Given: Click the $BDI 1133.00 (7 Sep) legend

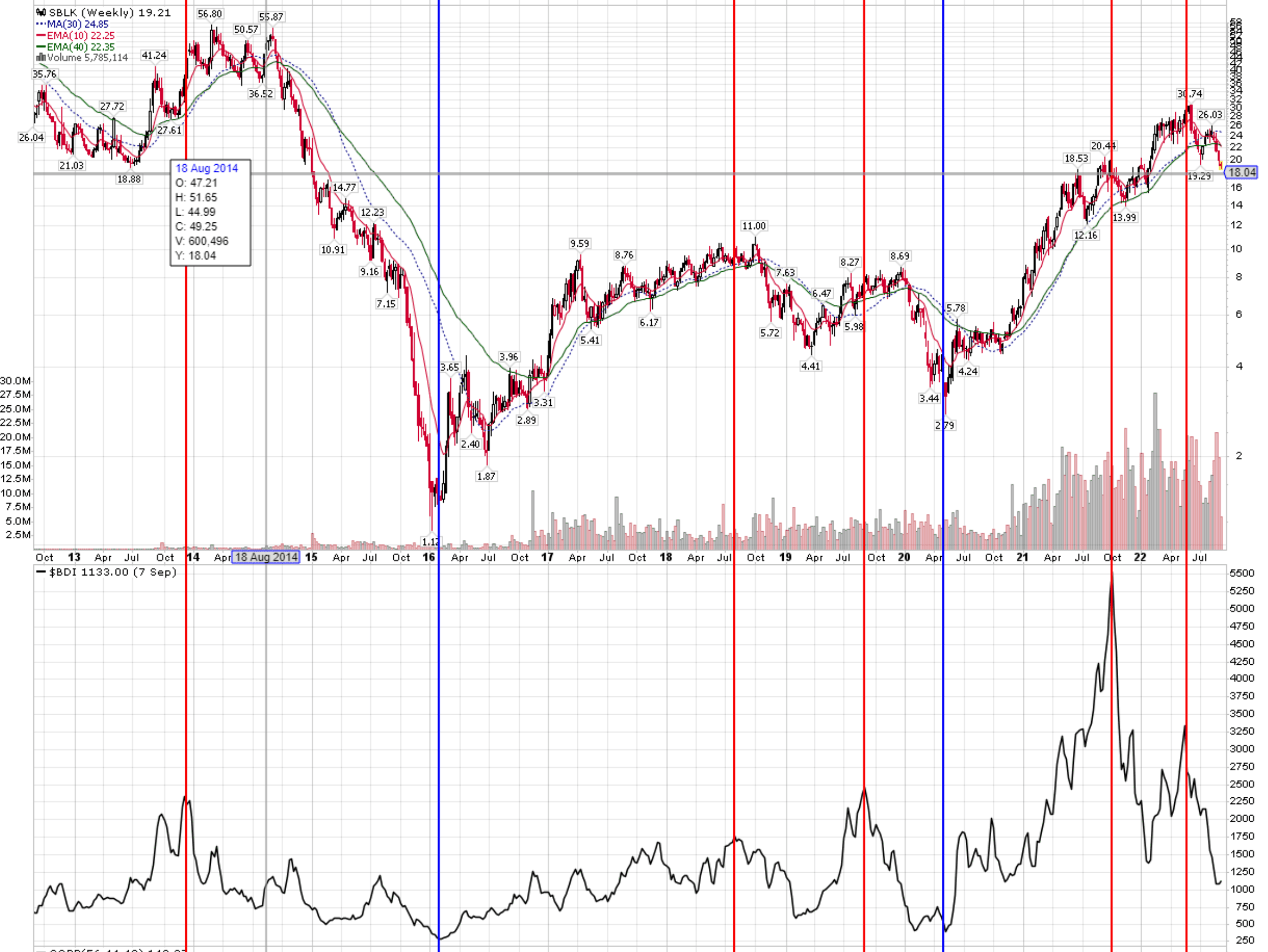Looking at the screenshot, I should point(106,572).
